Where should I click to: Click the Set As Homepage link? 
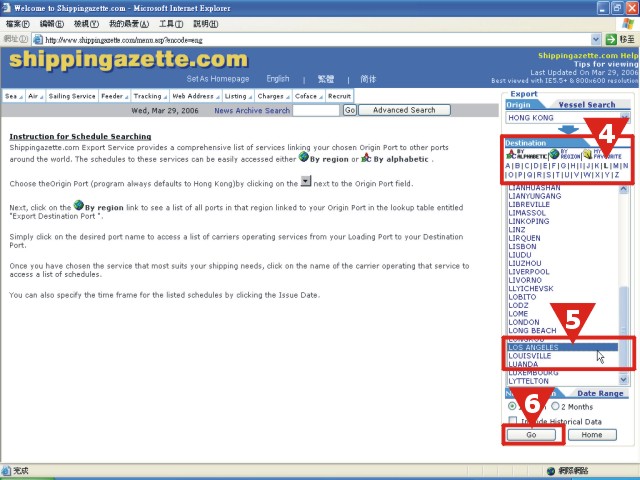click(x=218, y=79)
